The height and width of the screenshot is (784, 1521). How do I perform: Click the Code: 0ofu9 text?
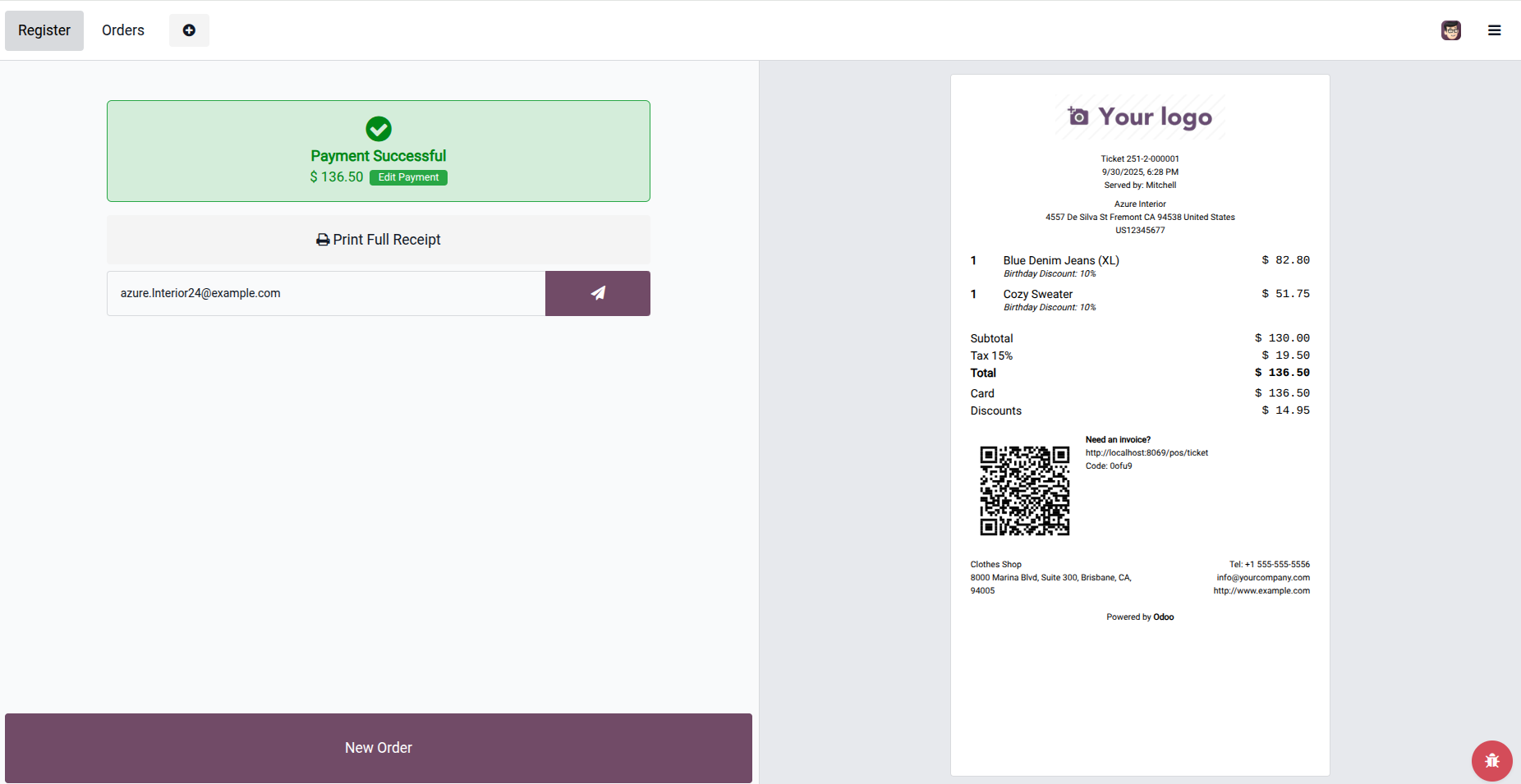click(x=1109, y=465)
